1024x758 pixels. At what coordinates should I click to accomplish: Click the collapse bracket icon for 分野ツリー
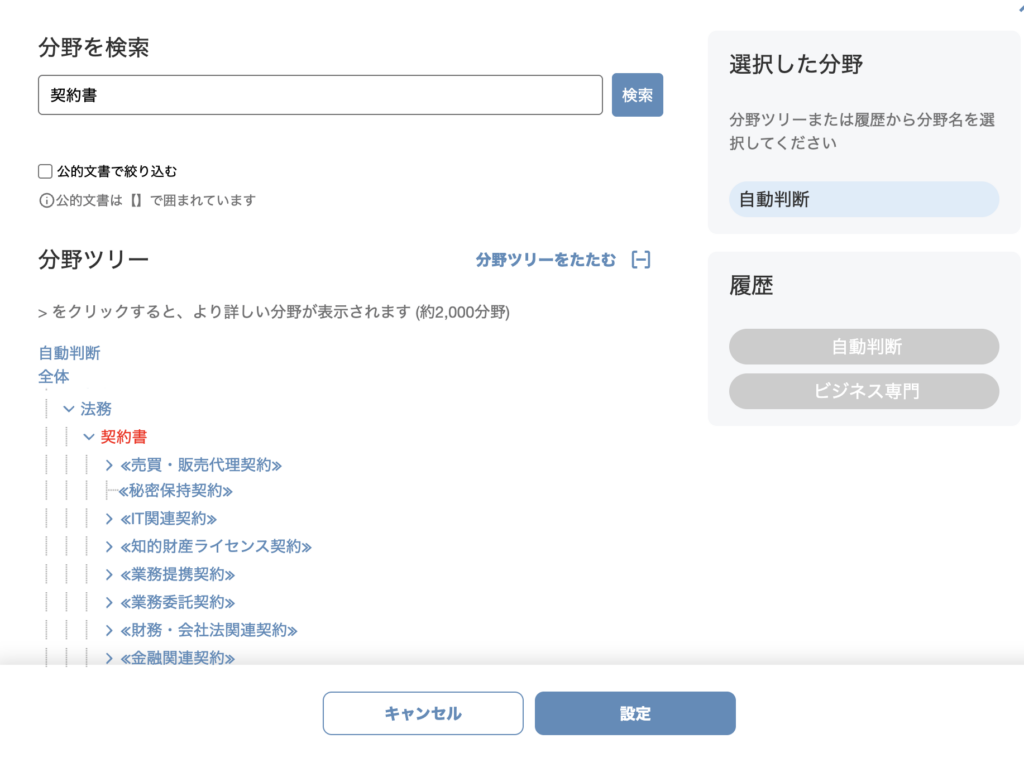click(641, 260)
